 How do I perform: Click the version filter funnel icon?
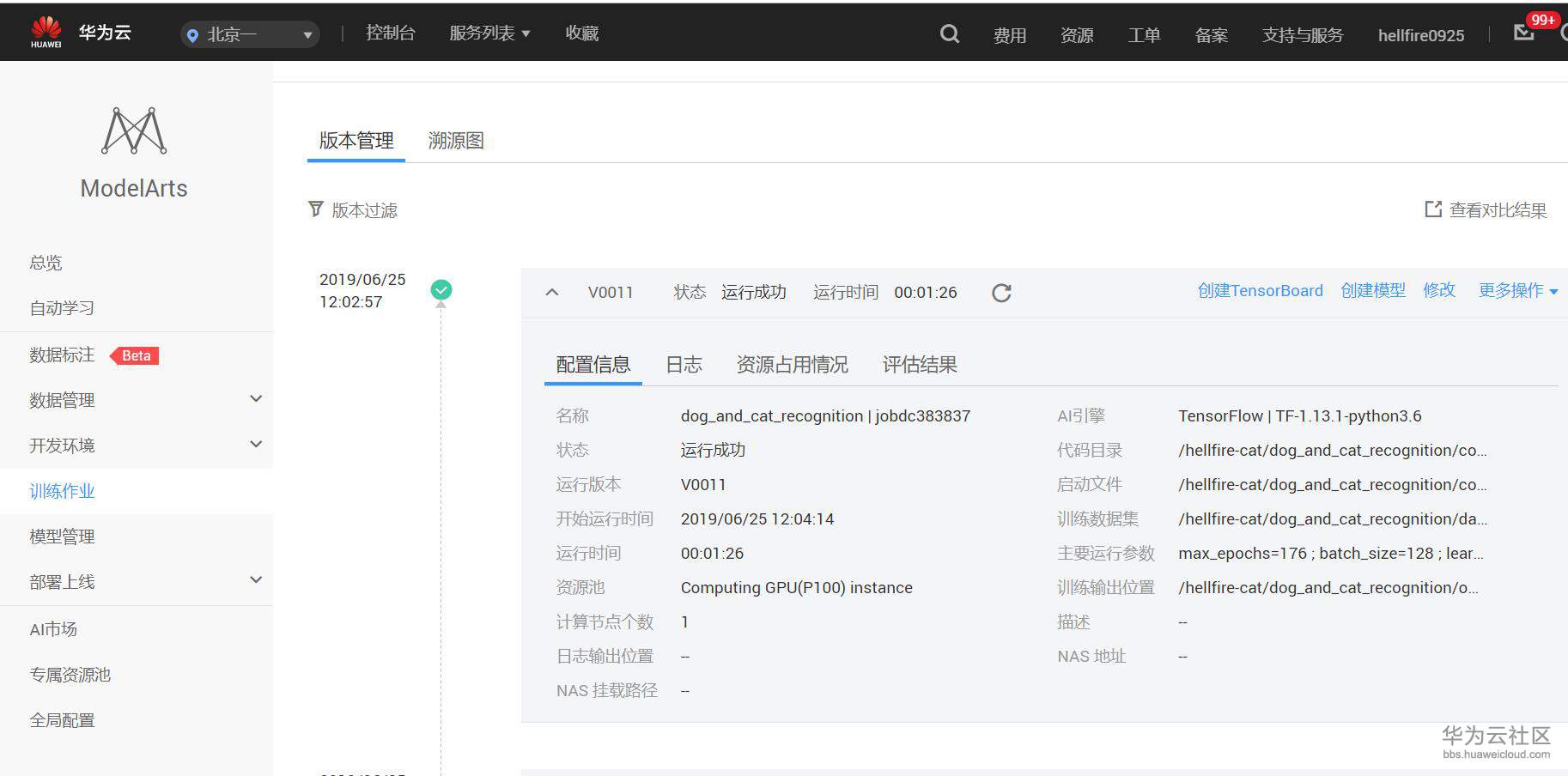[x=315, y=209]
